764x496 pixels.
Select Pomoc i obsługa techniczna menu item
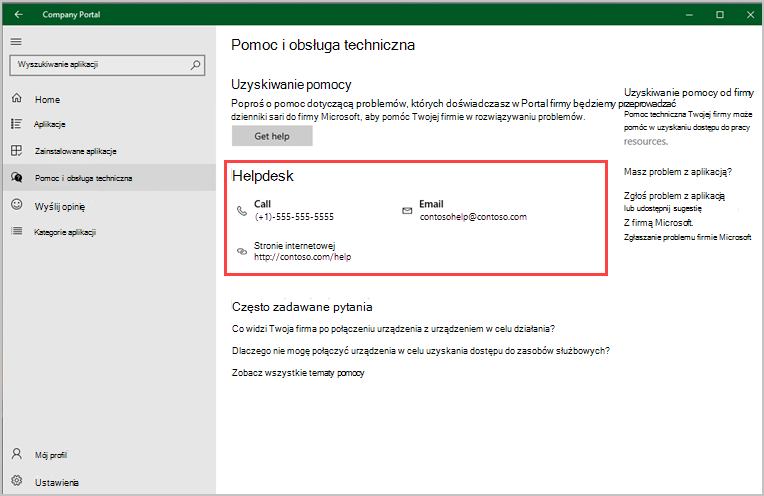coord(109,178)
